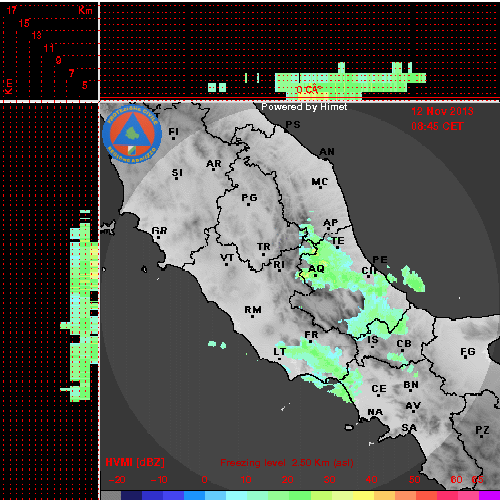The image size is (500, 500).
Task: Click the rain echo offshore of Pescara
Action: click(x=413, y=279)
